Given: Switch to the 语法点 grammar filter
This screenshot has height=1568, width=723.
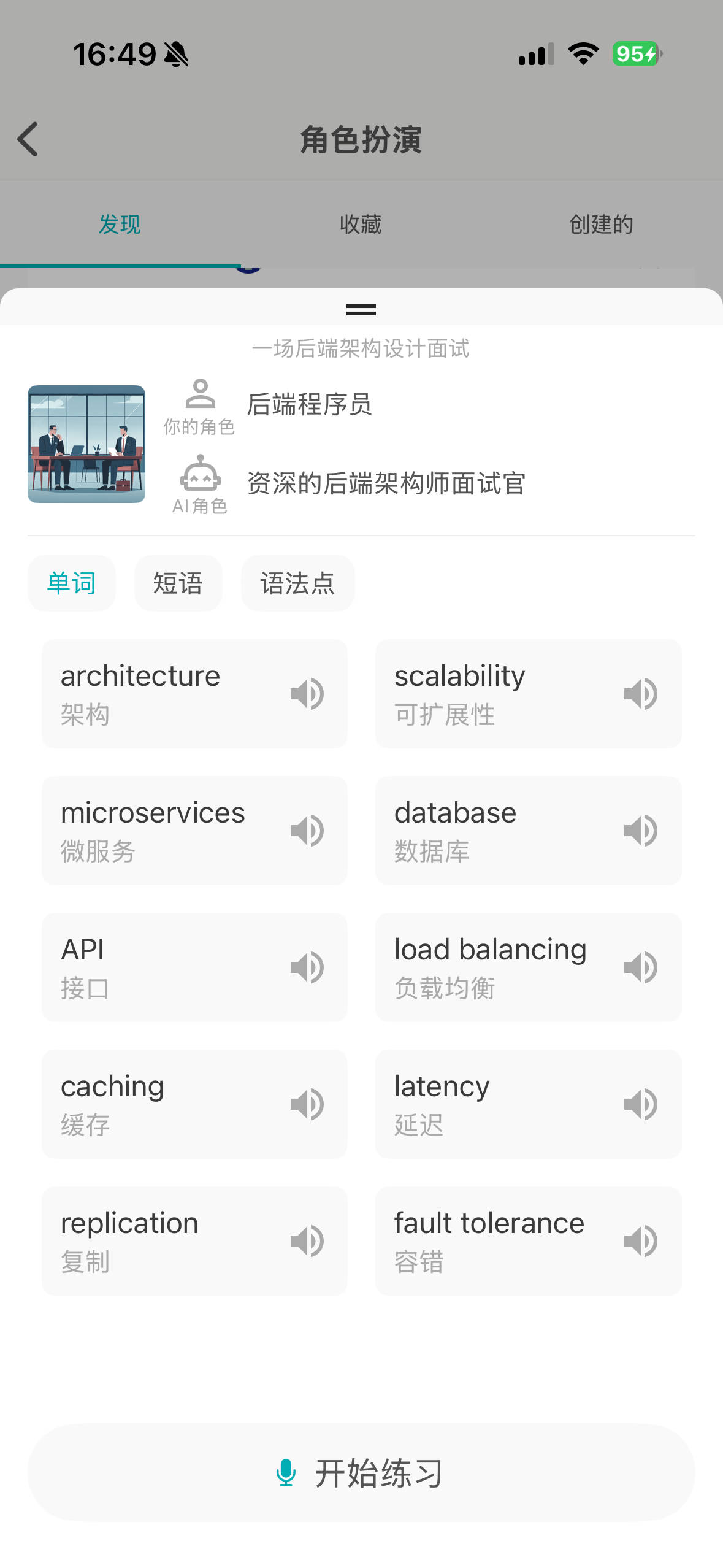Looking at the screenshot, I should [x=297, y=583].
